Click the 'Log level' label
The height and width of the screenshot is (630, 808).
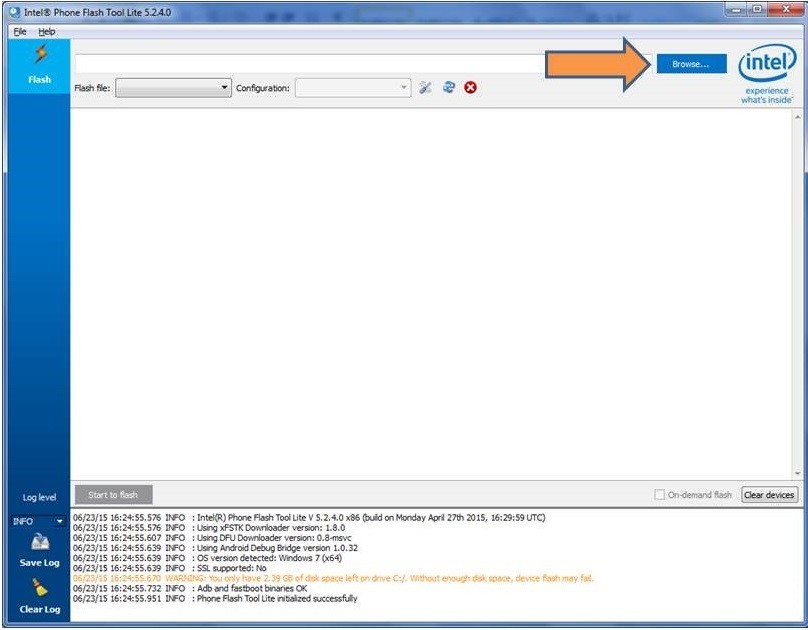click(39, 498)
